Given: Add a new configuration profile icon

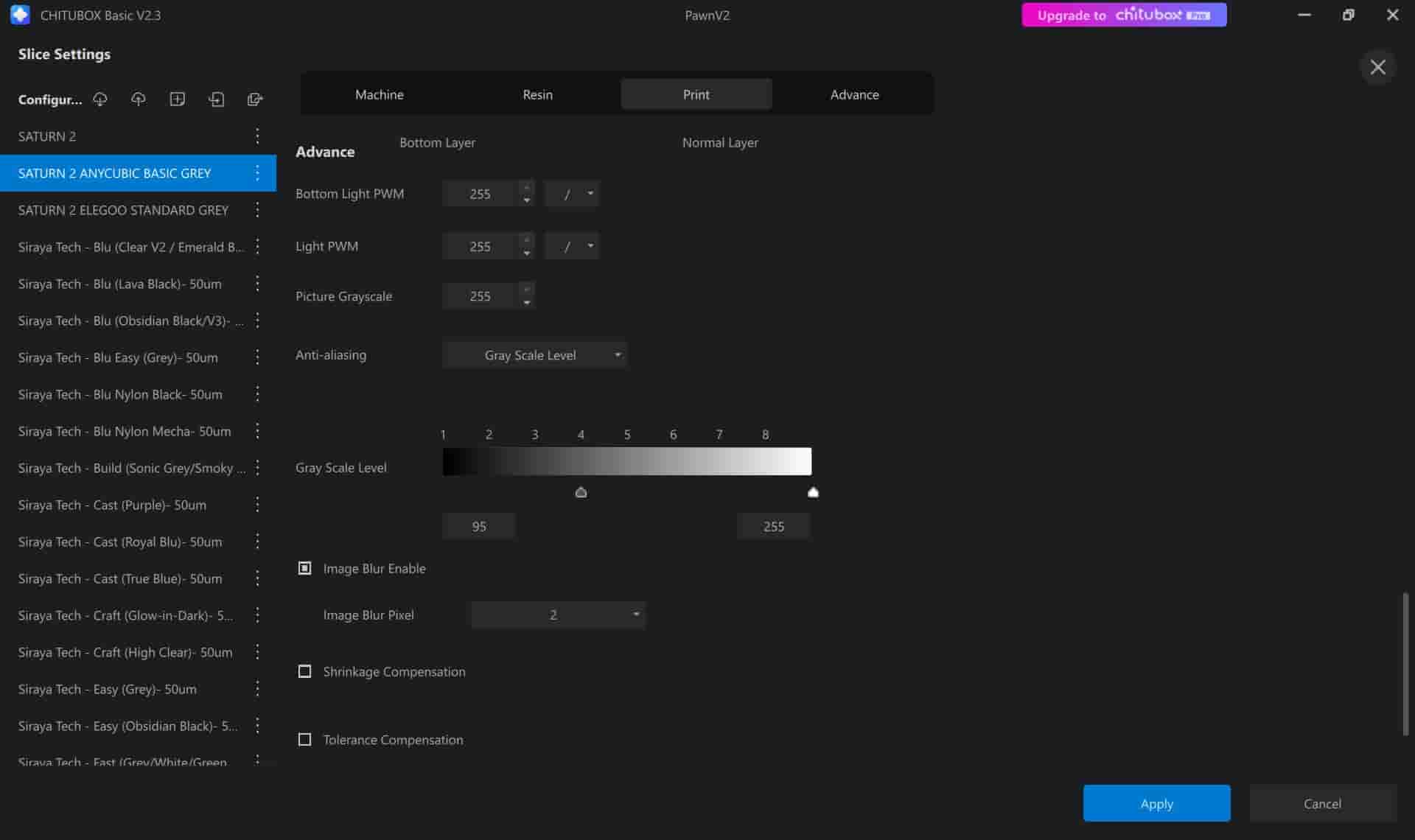Looking at the screenshot, I should [178, 99].
